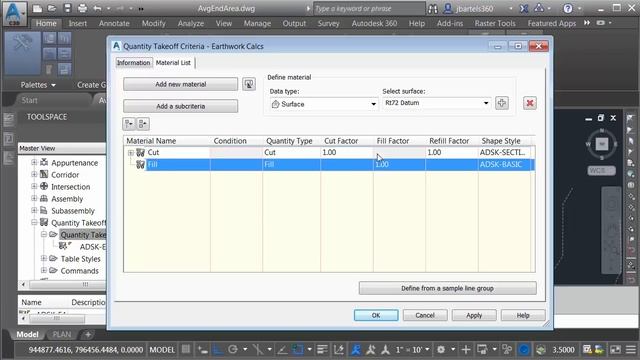Image resolution: width=640 pixels, height=360 pixels.
Task: Select the Commands tree item
Action: click(x=80, y=271)
